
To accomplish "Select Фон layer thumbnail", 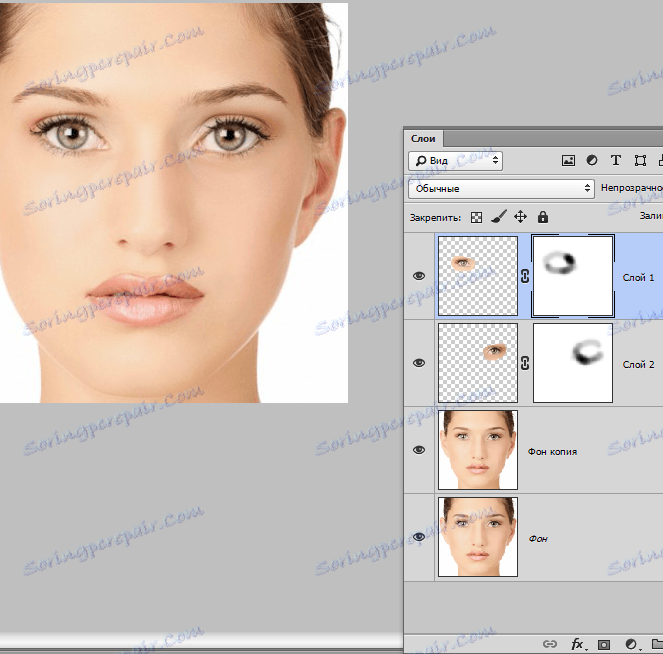I will [478, 537].
